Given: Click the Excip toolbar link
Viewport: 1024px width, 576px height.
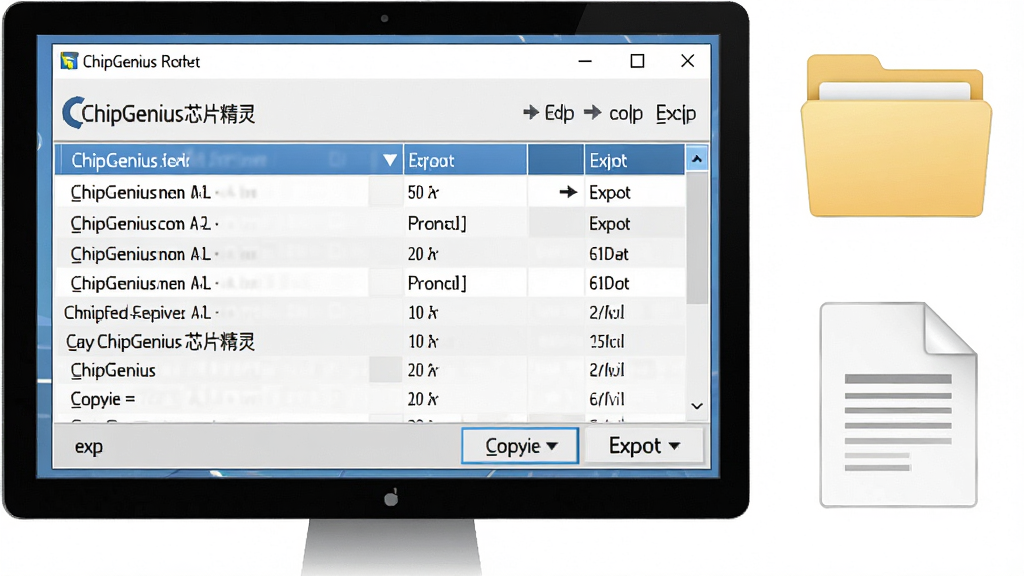Looking at the screenshot, I should pos(676,114).
